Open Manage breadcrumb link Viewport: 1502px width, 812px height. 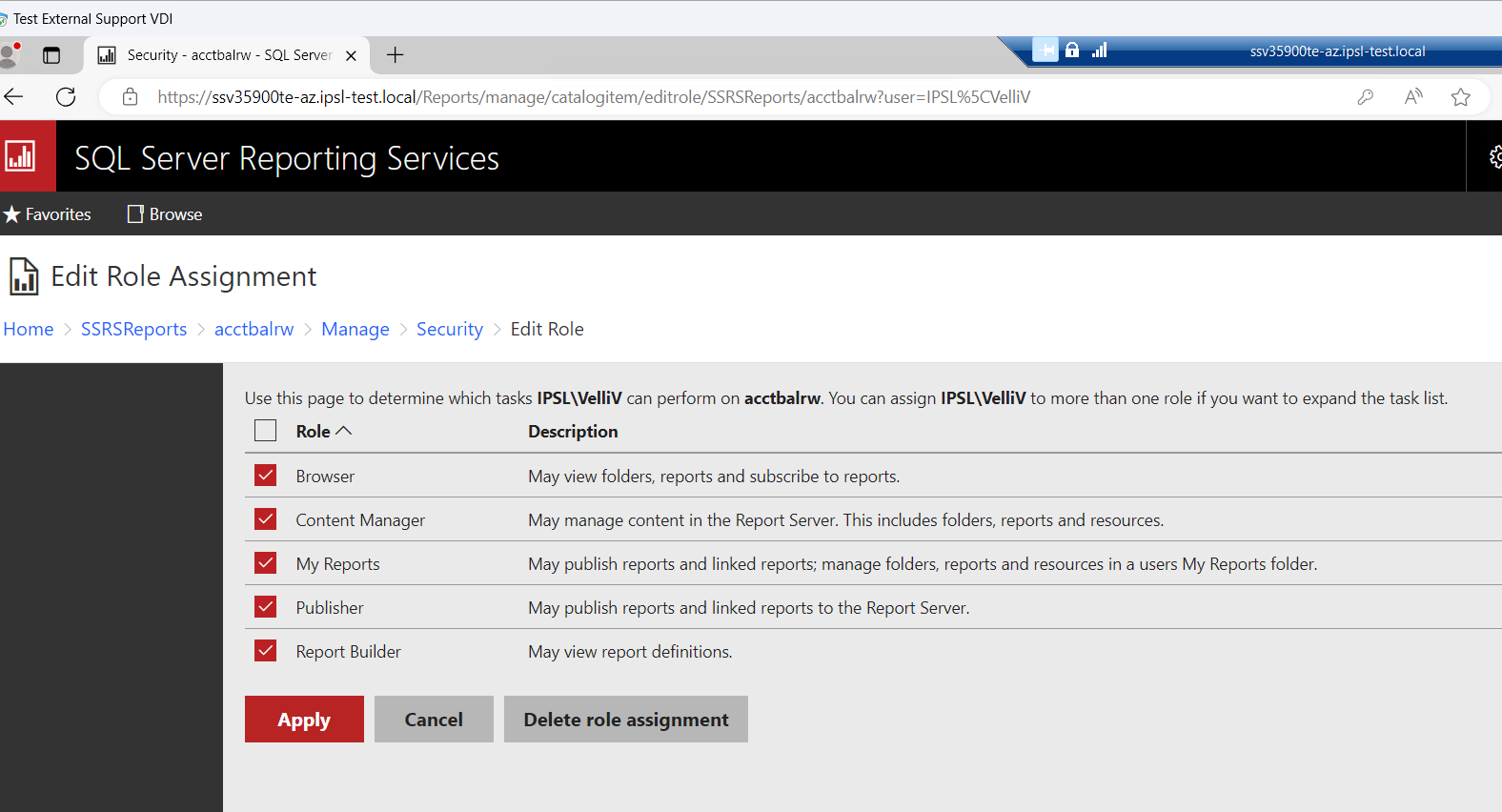pos(355,329)
